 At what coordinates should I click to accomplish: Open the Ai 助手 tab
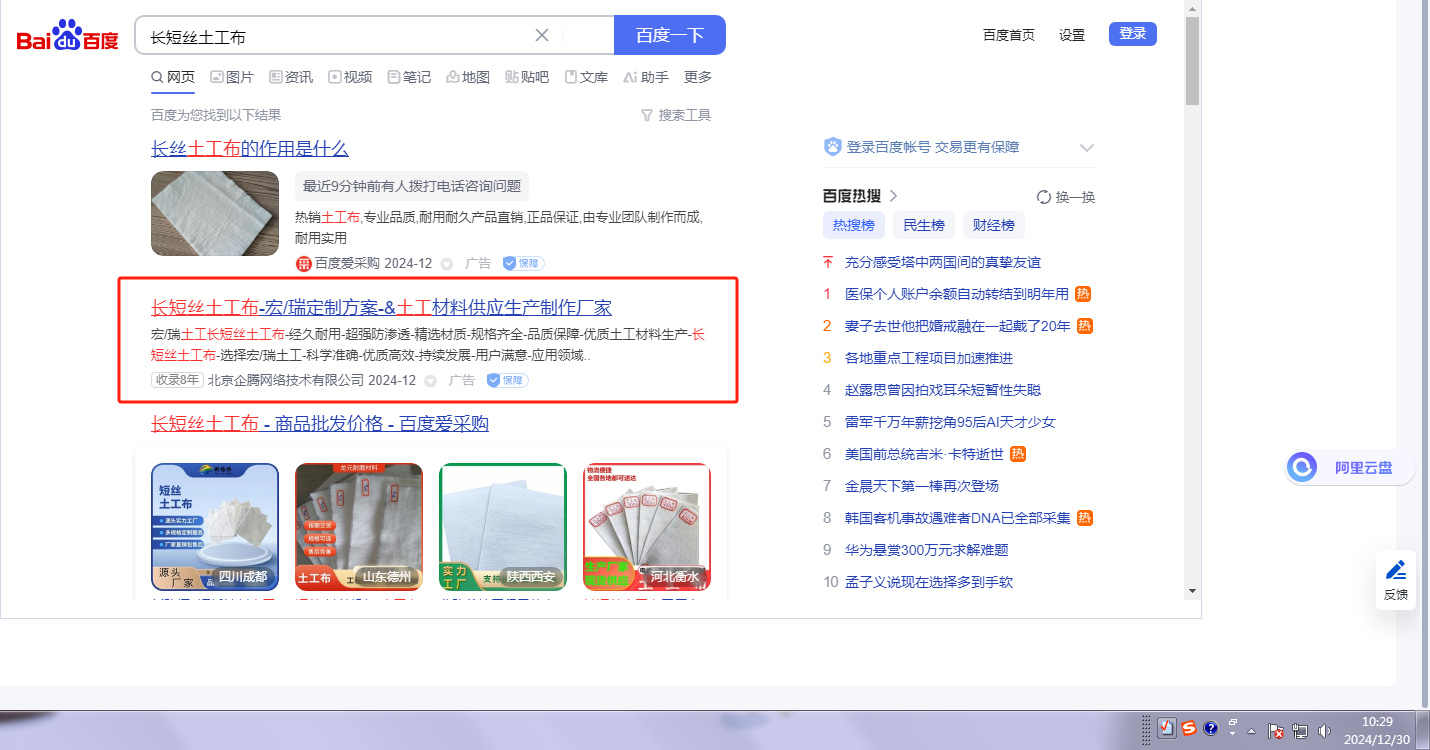646,77
